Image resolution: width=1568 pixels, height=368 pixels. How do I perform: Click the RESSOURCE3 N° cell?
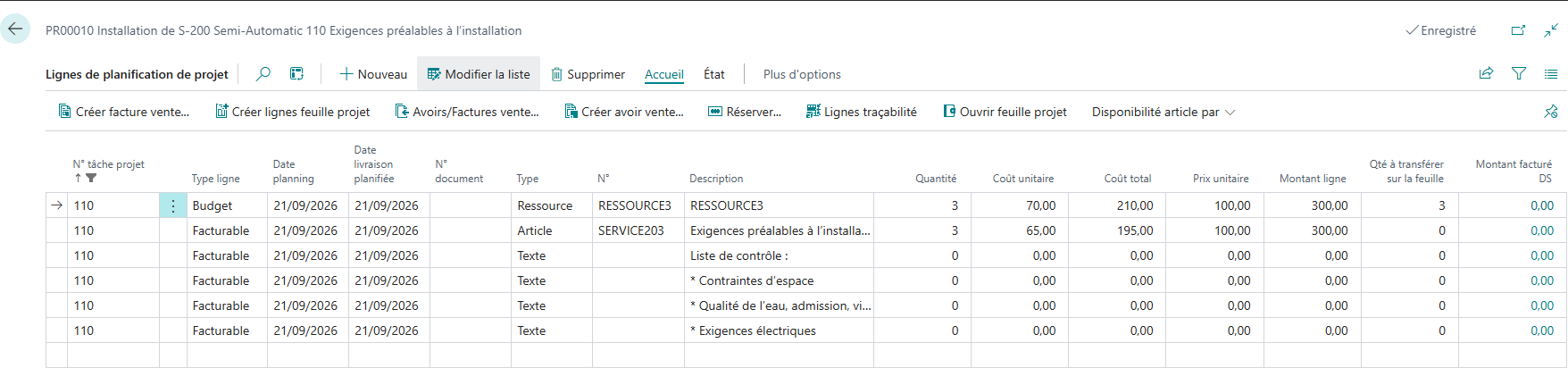(x=638, y=205)
